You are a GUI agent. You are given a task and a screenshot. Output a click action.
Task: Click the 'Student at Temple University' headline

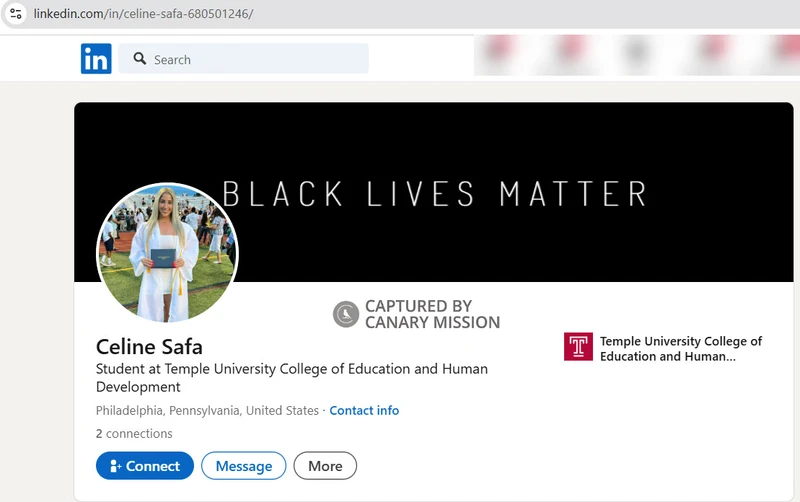(x=292, y=378)
